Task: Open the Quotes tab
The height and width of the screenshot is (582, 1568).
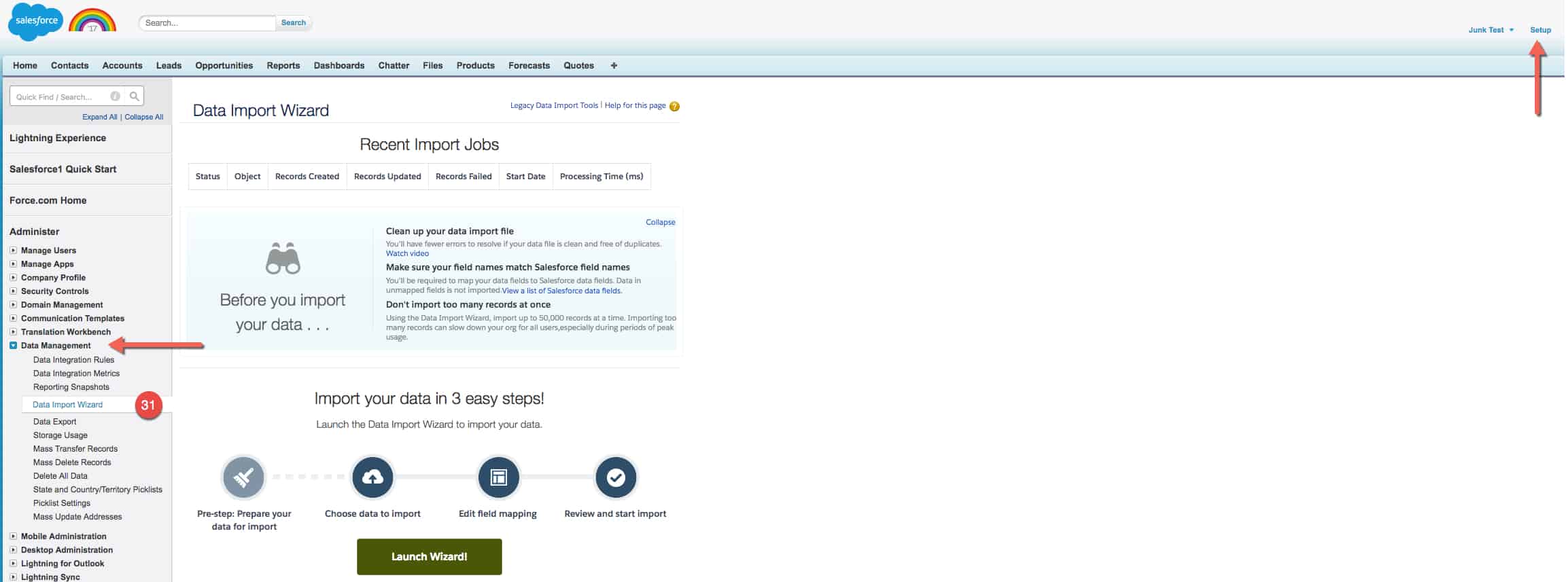Action: click(578, 66)
